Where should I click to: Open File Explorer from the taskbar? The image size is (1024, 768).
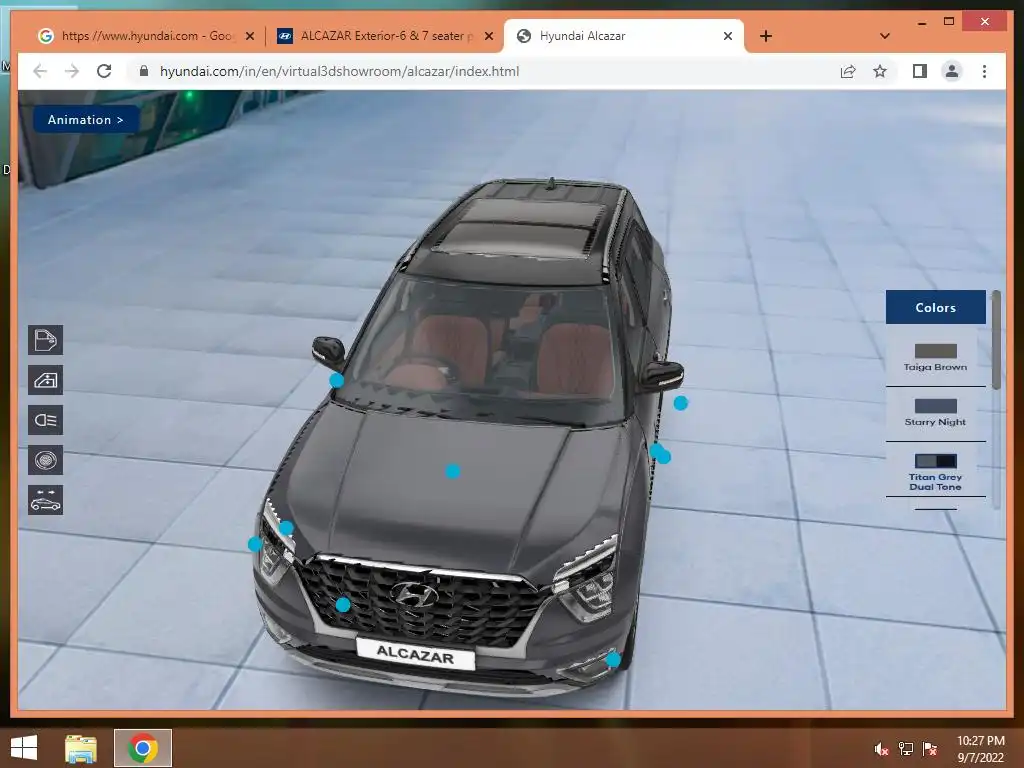(81, 748)
